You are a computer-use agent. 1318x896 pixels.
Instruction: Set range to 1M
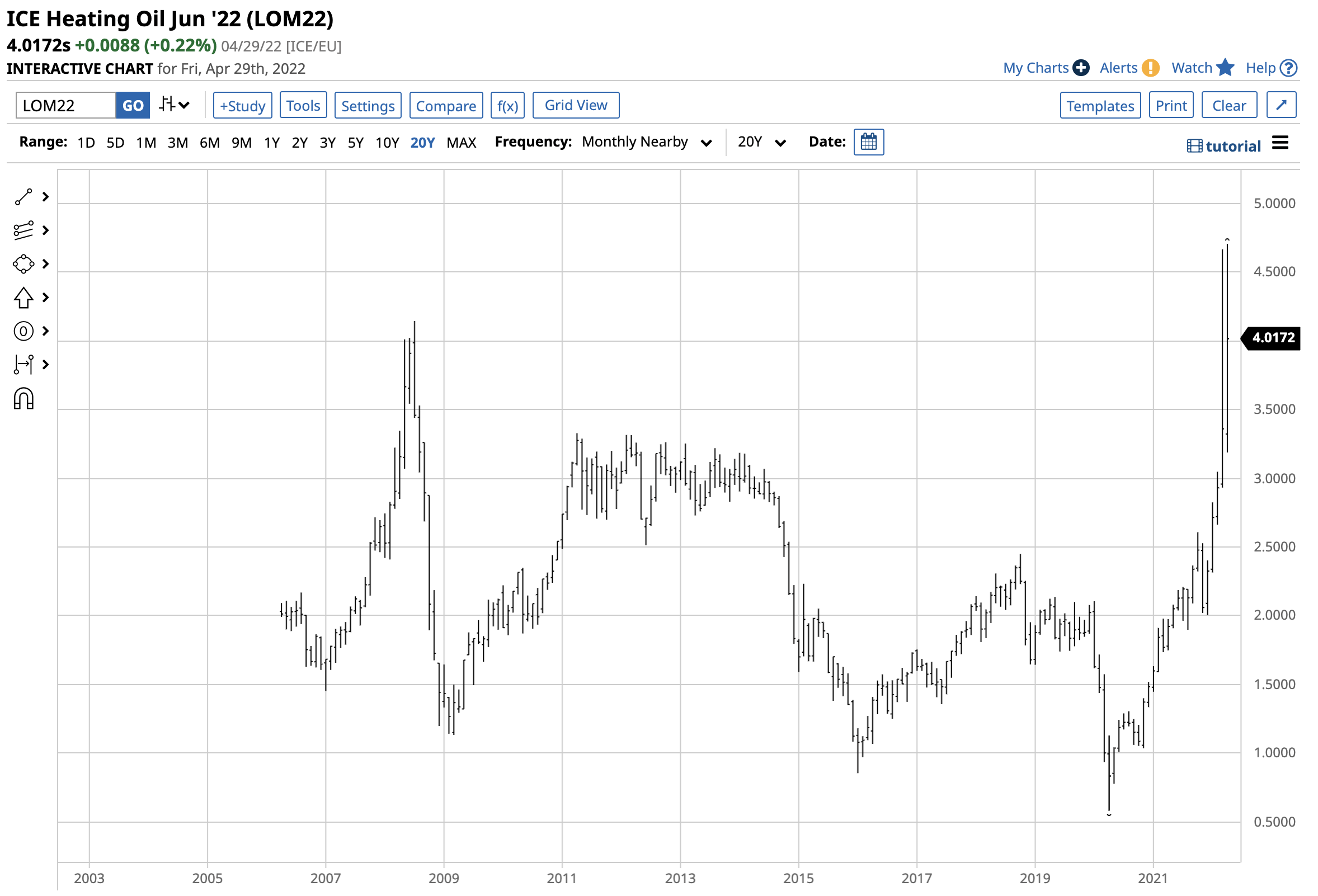147,142
